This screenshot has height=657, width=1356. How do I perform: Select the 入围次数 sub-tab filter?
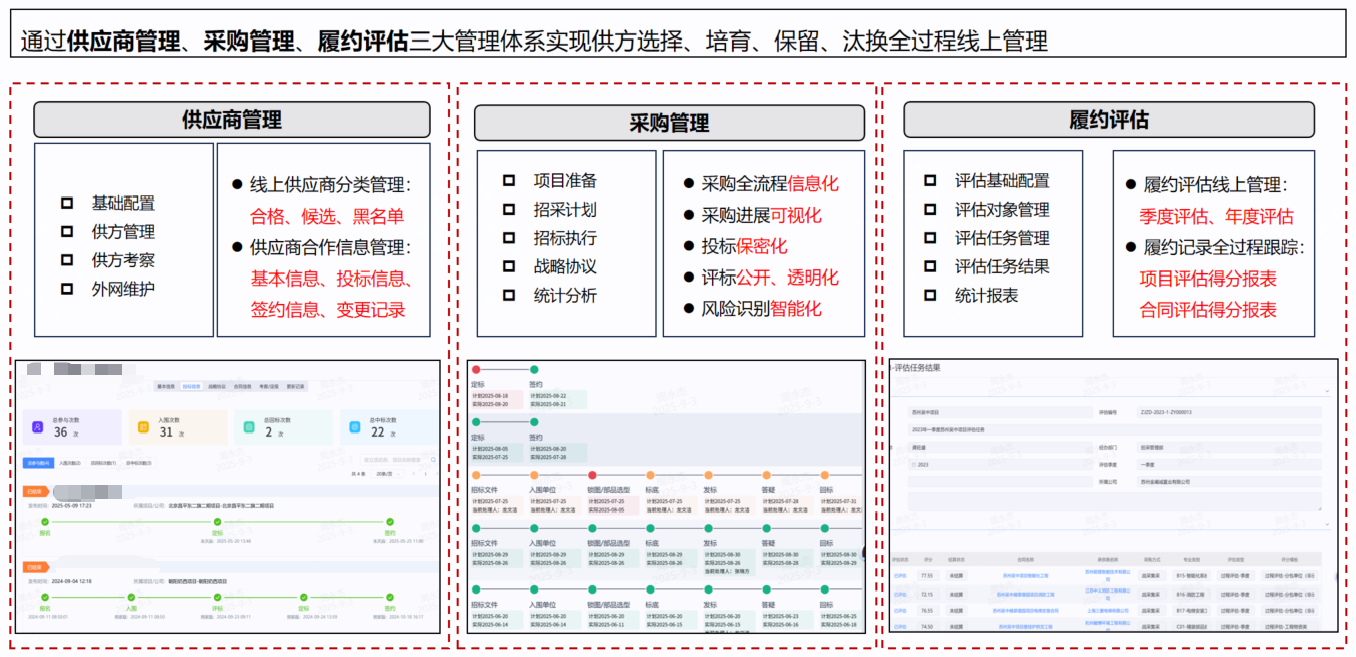click(x=70, y=463)
